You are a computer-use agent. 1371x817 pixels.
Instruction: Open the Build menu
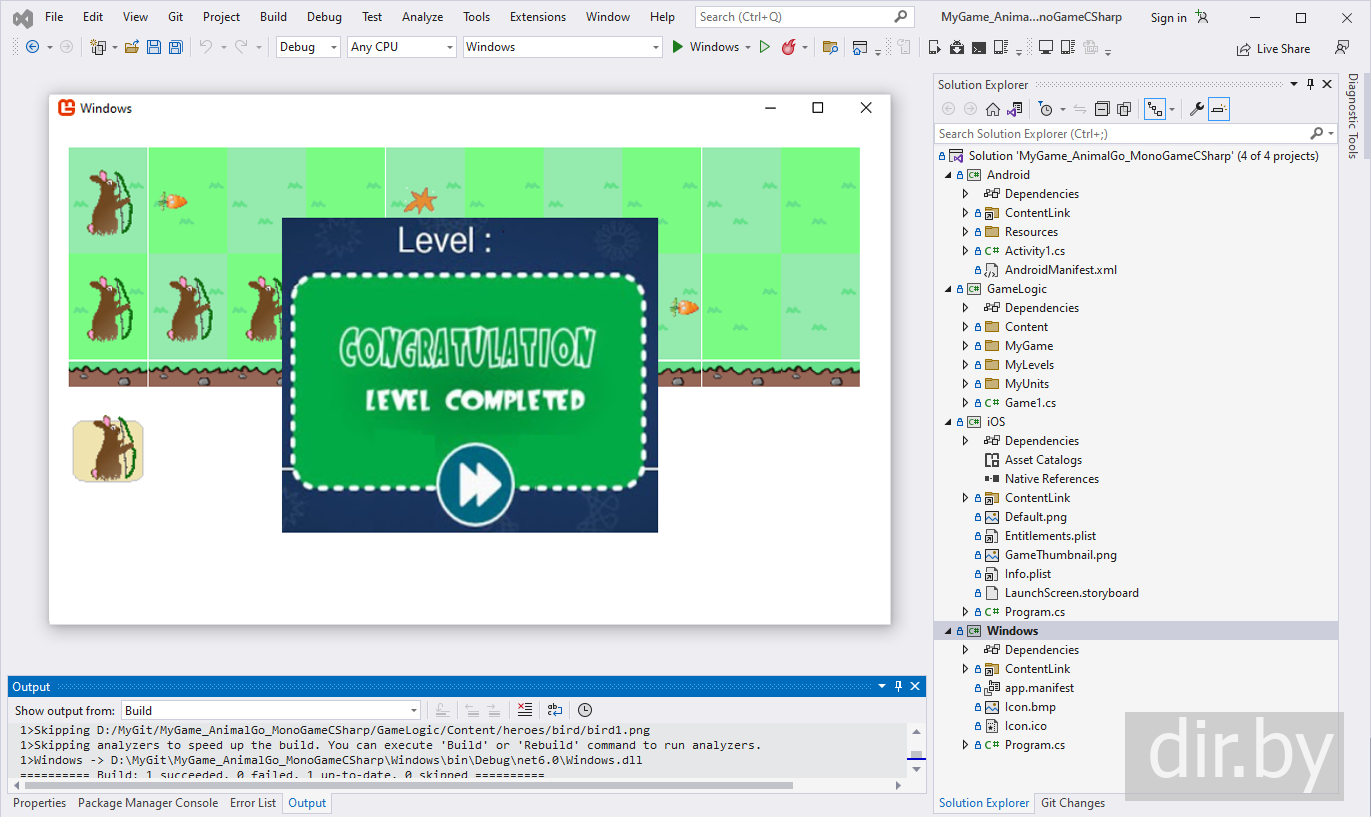(x=273, y=17)
